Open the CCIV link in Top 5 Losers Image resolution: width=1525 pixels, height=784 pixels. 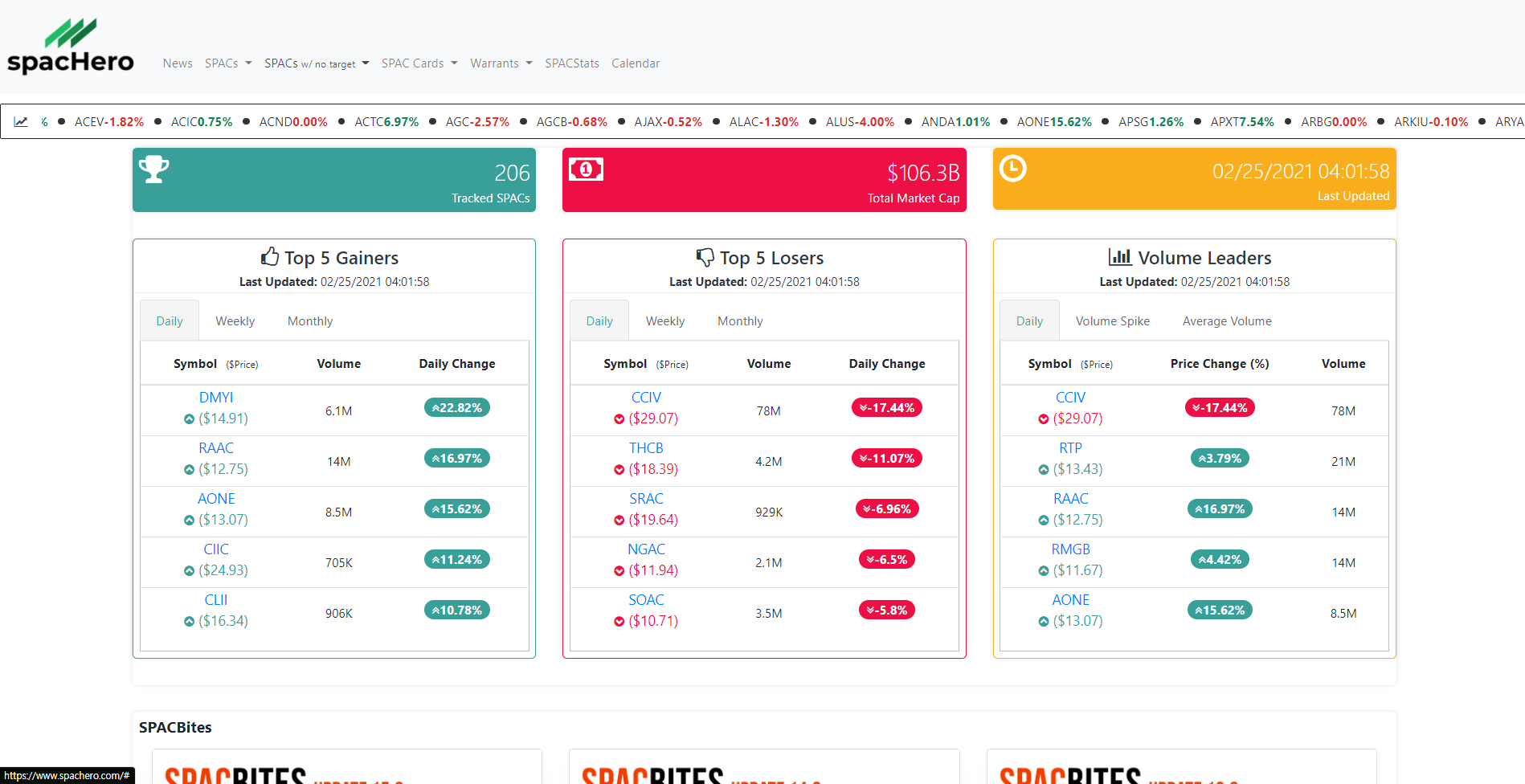[x=646, y=398]
